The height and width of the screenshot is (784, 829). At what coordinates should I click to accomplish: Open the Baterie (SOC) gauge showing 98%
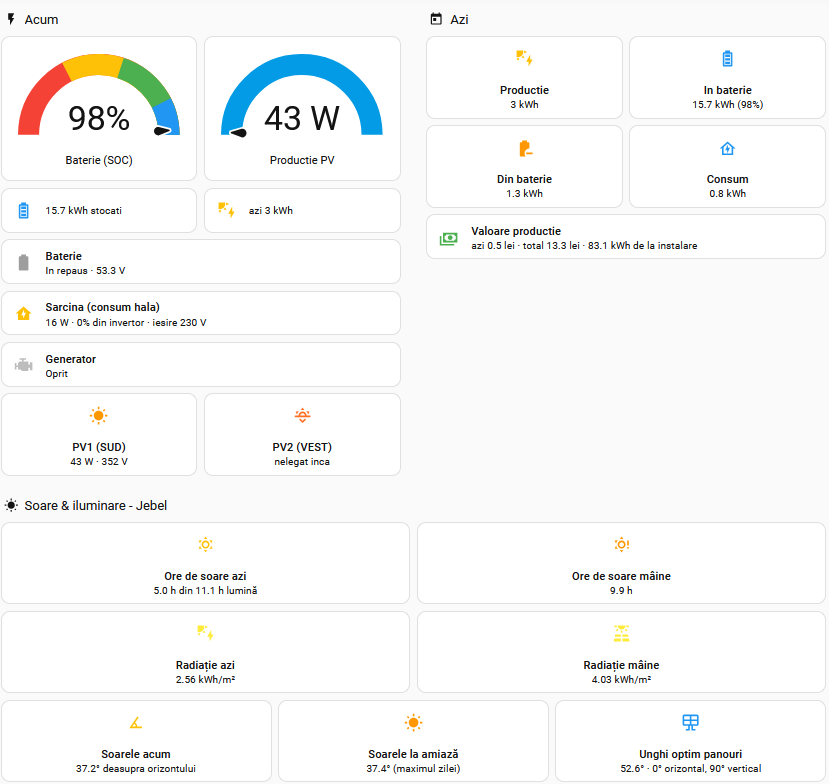(99, 108)
